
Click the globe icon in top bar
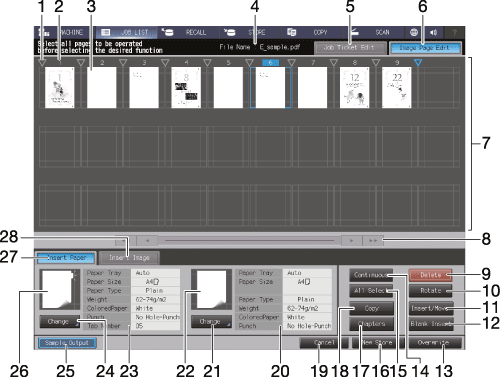coord(414,32)
